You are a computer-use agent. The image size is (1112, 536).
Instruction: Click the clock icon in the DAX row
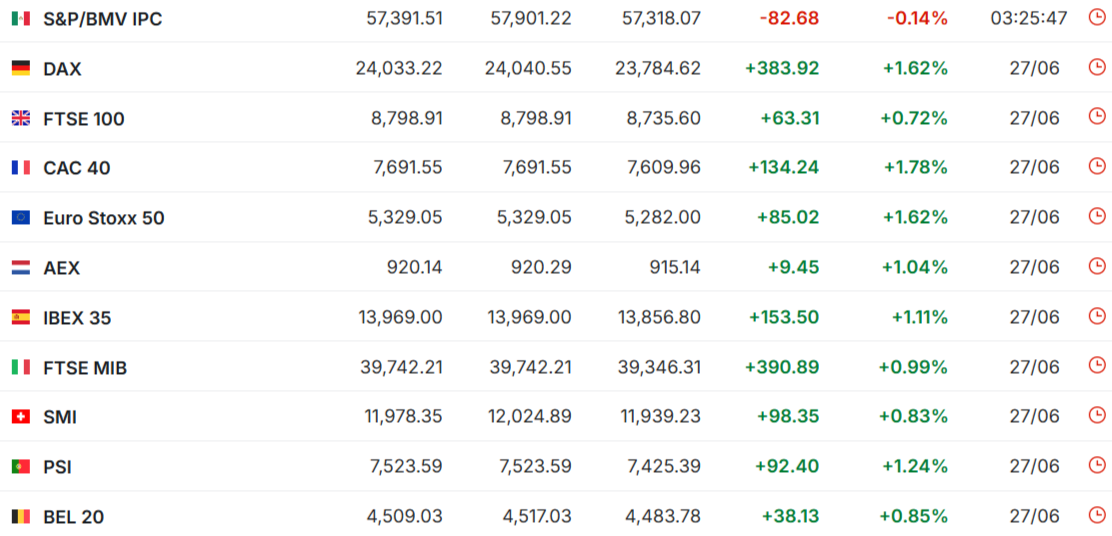1096,67
